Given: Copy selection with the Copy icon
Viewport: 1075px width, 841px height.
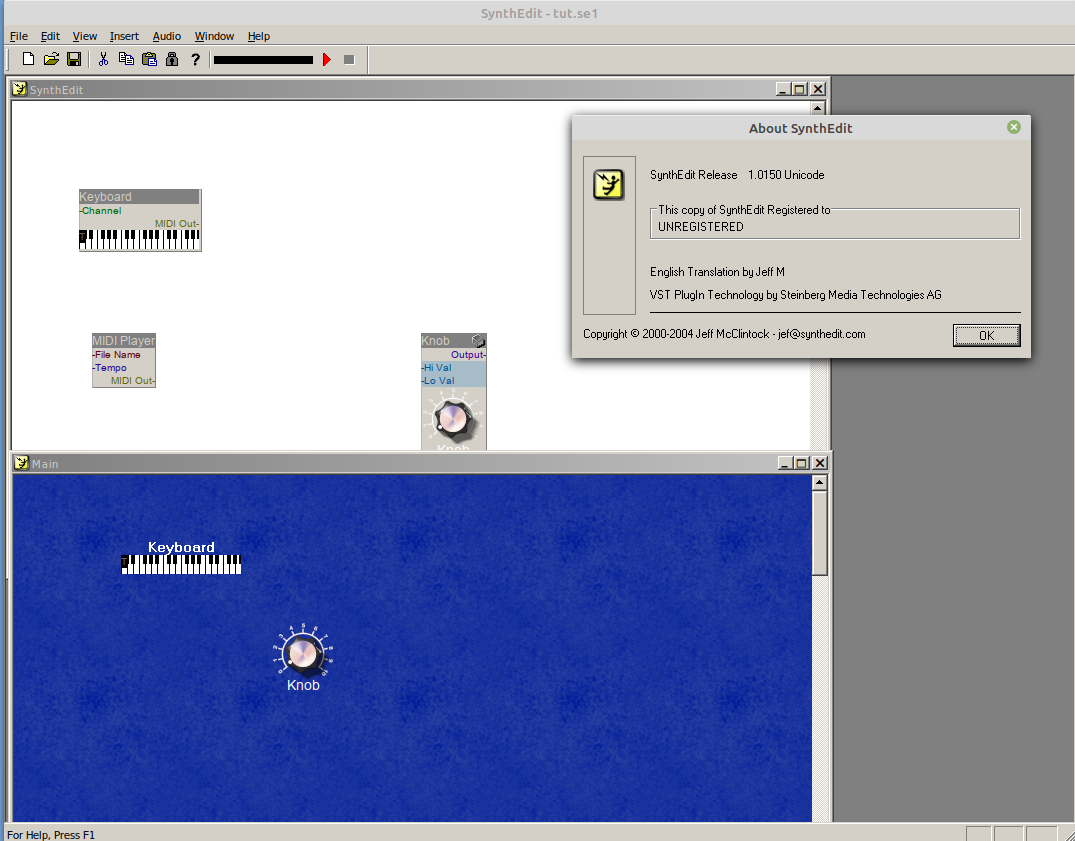Looking at the screenshot, I should [x=126, y=60].
